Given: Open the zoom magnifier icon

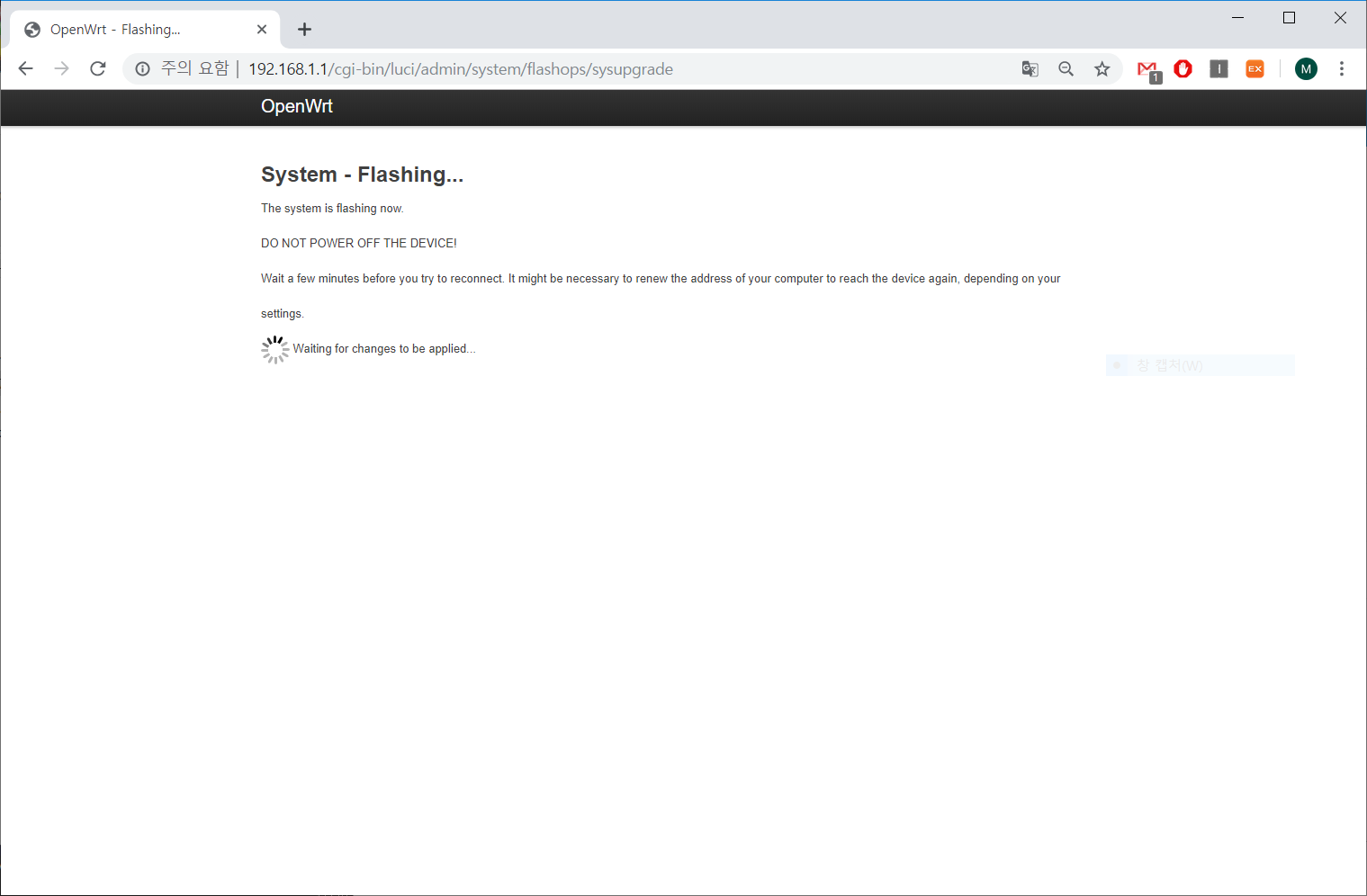Looking at the screenshot, I should [1066, 69].
